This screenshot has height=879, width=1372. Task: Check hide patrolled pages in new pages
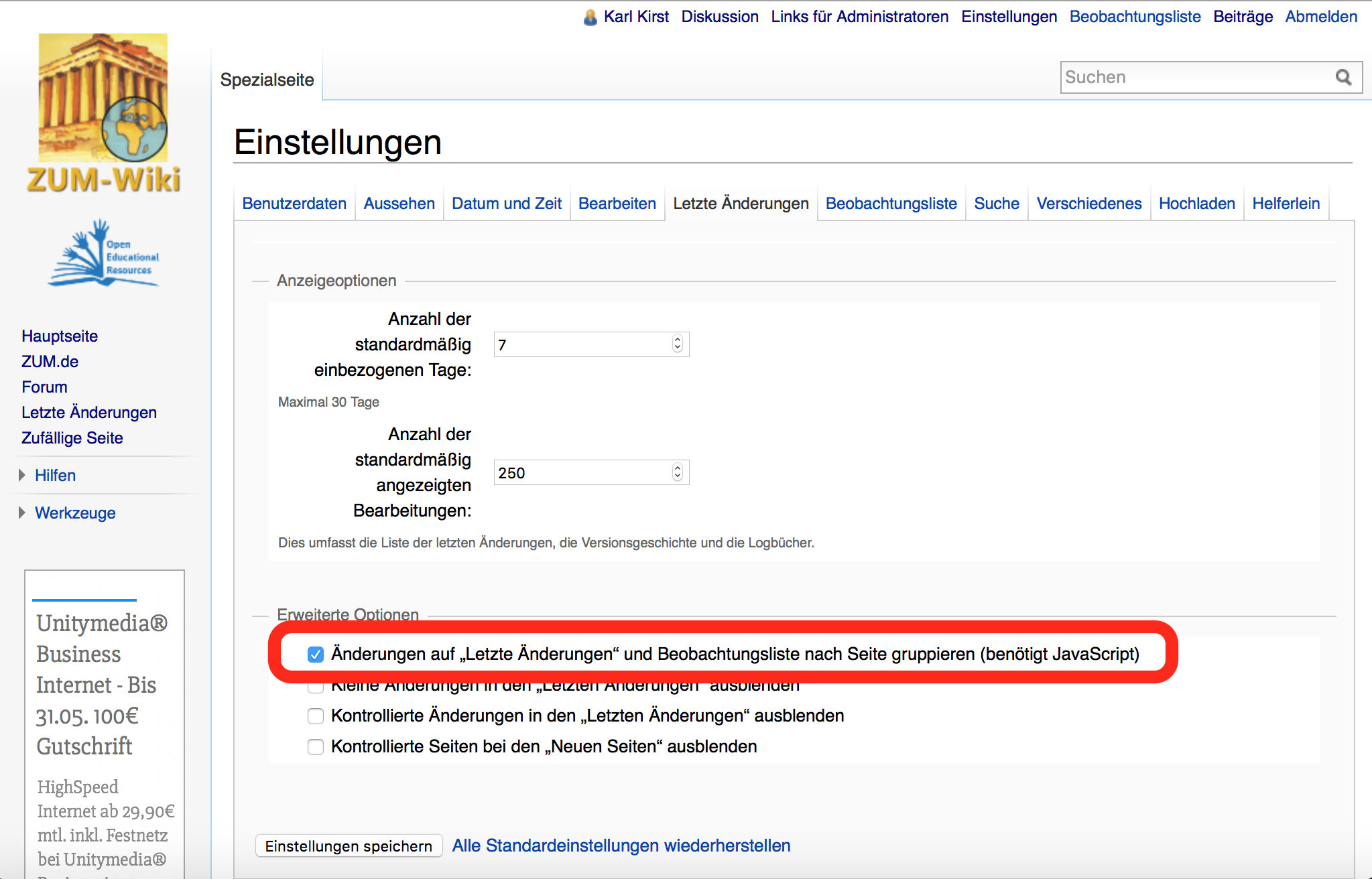click(x=316, y=747)
